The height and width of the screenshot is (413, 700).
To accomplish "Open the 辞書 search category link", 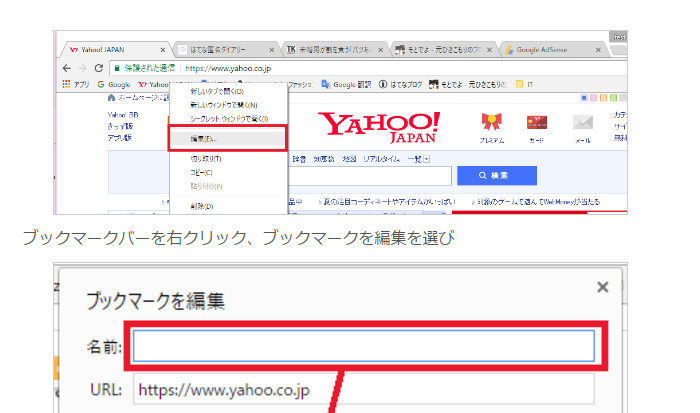I will [x=299, y=159].
